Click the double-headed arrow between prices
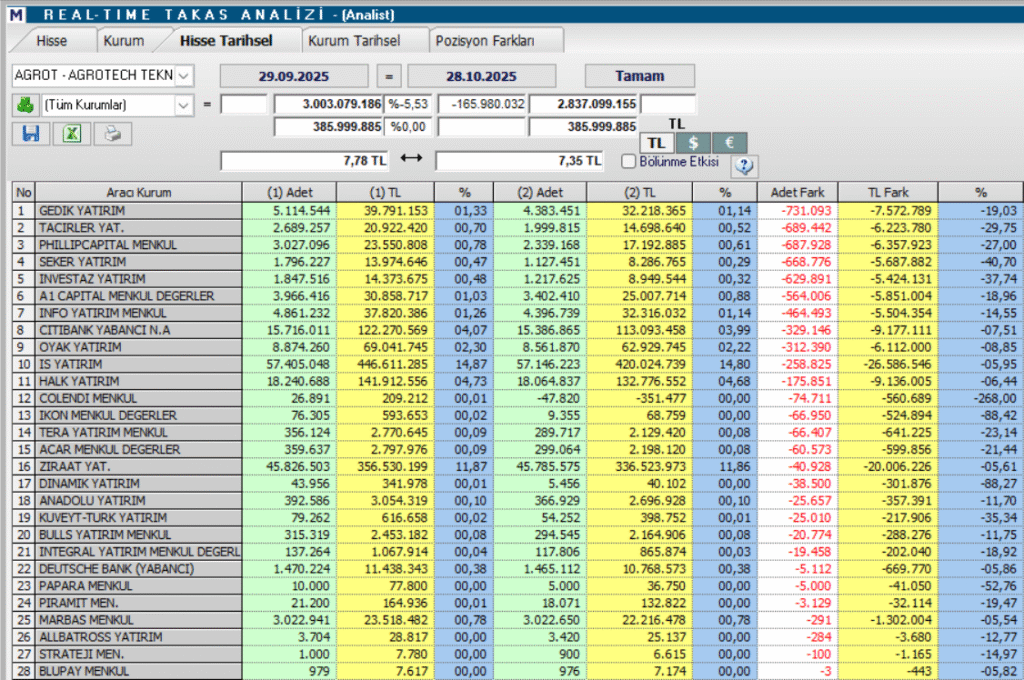 [410, 160]
